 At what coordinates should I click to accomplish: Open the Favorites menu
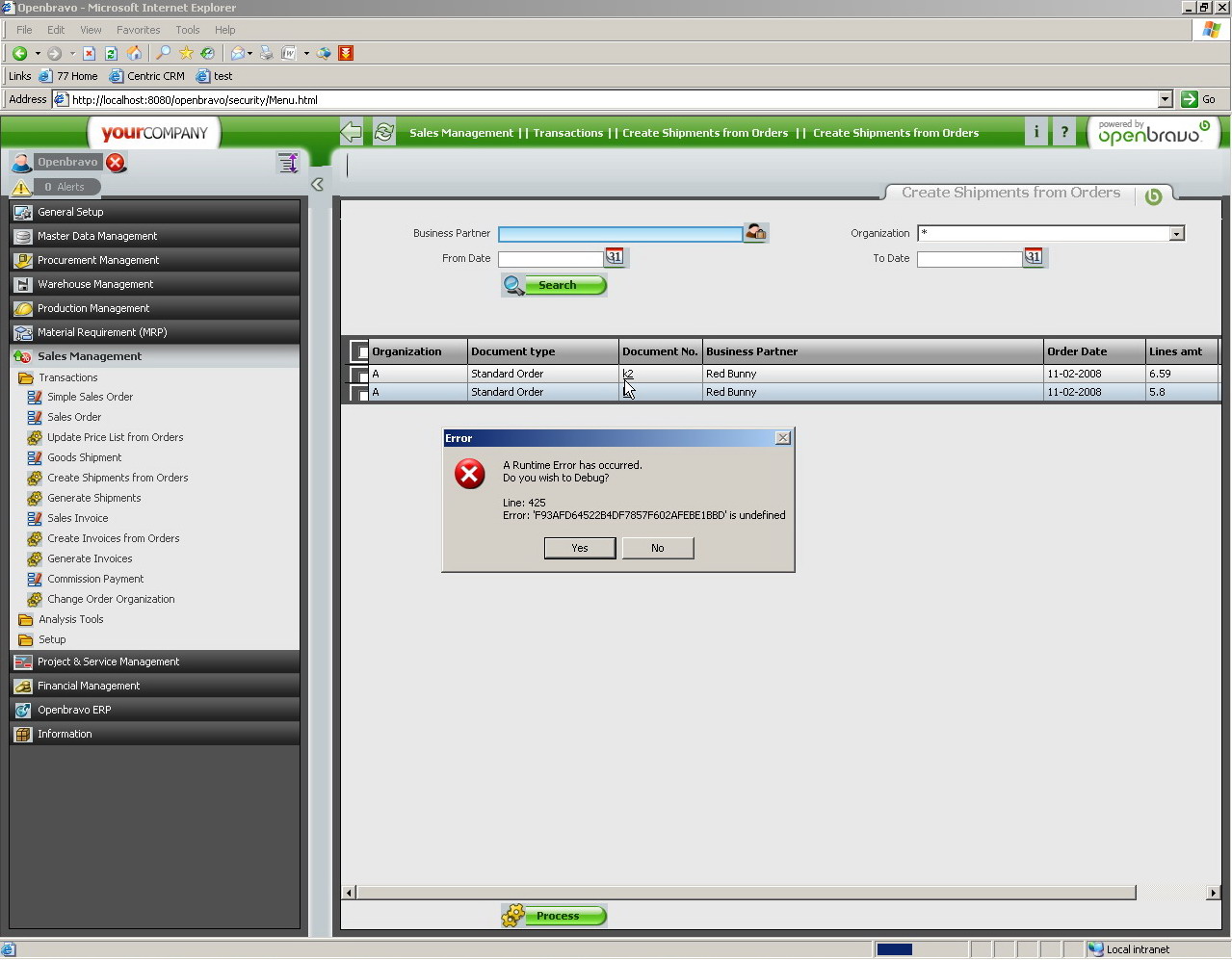point(138,30)
